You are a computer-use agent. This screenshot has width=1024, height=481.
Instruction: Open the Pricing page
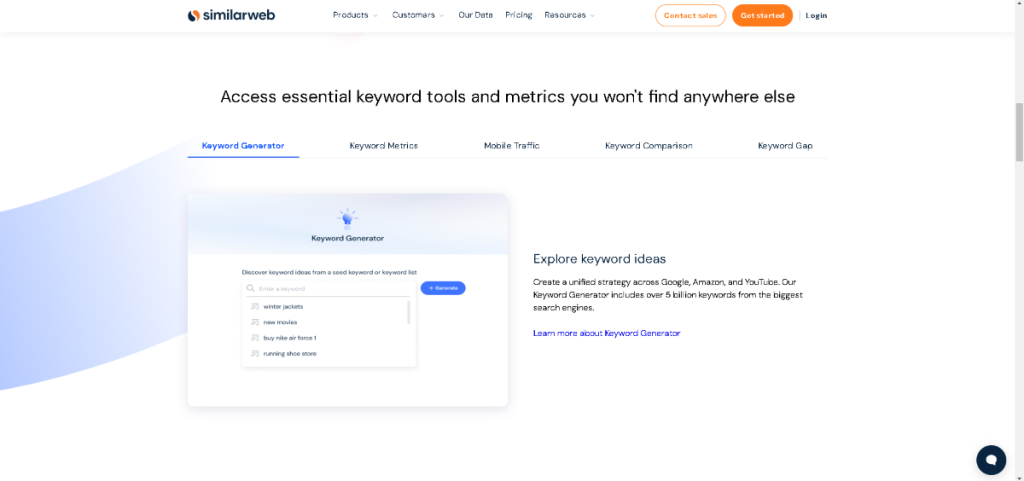pyautogui.click(x=519, y=15)
